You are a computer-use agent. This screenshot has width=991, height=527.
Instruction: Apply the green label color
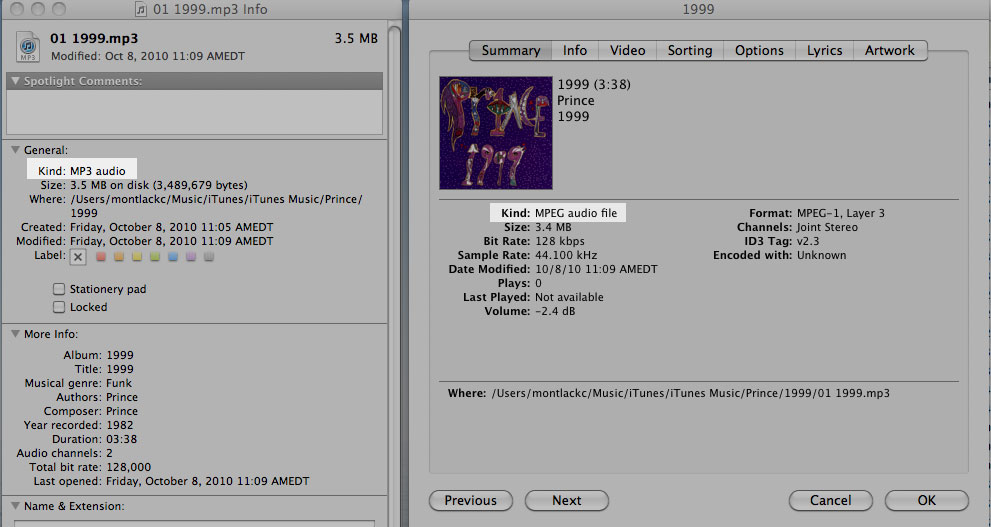point(155,257)
